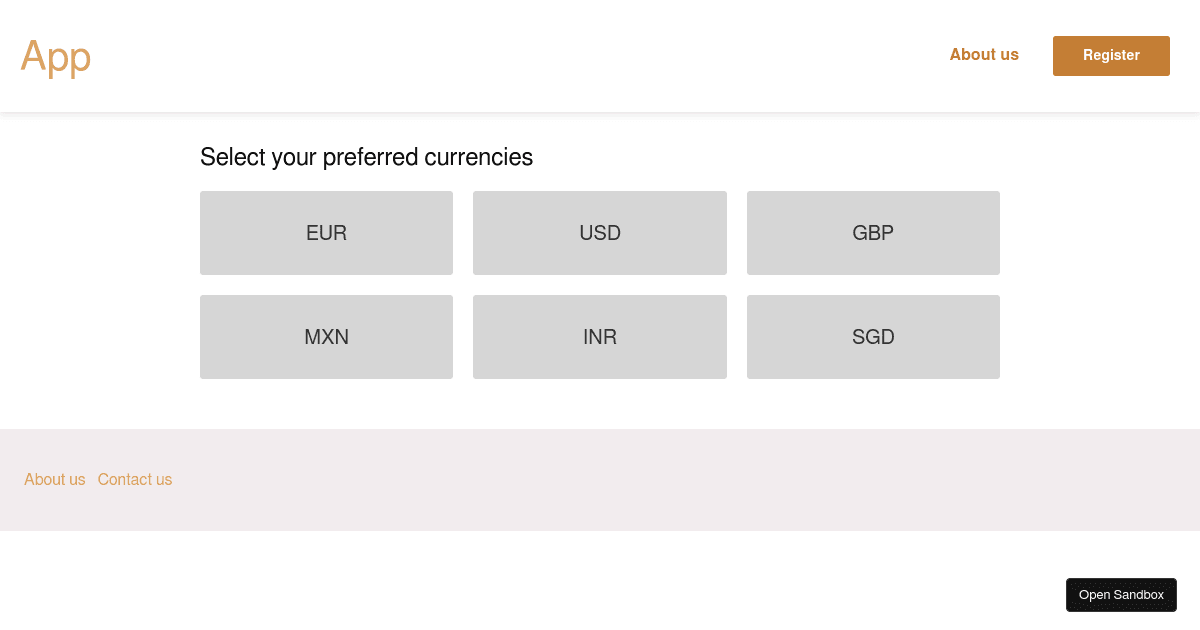This screenshot has height=630, width=1200.
Task: Toggle the Indian rupee currency tile
Action: pos(600,337)
